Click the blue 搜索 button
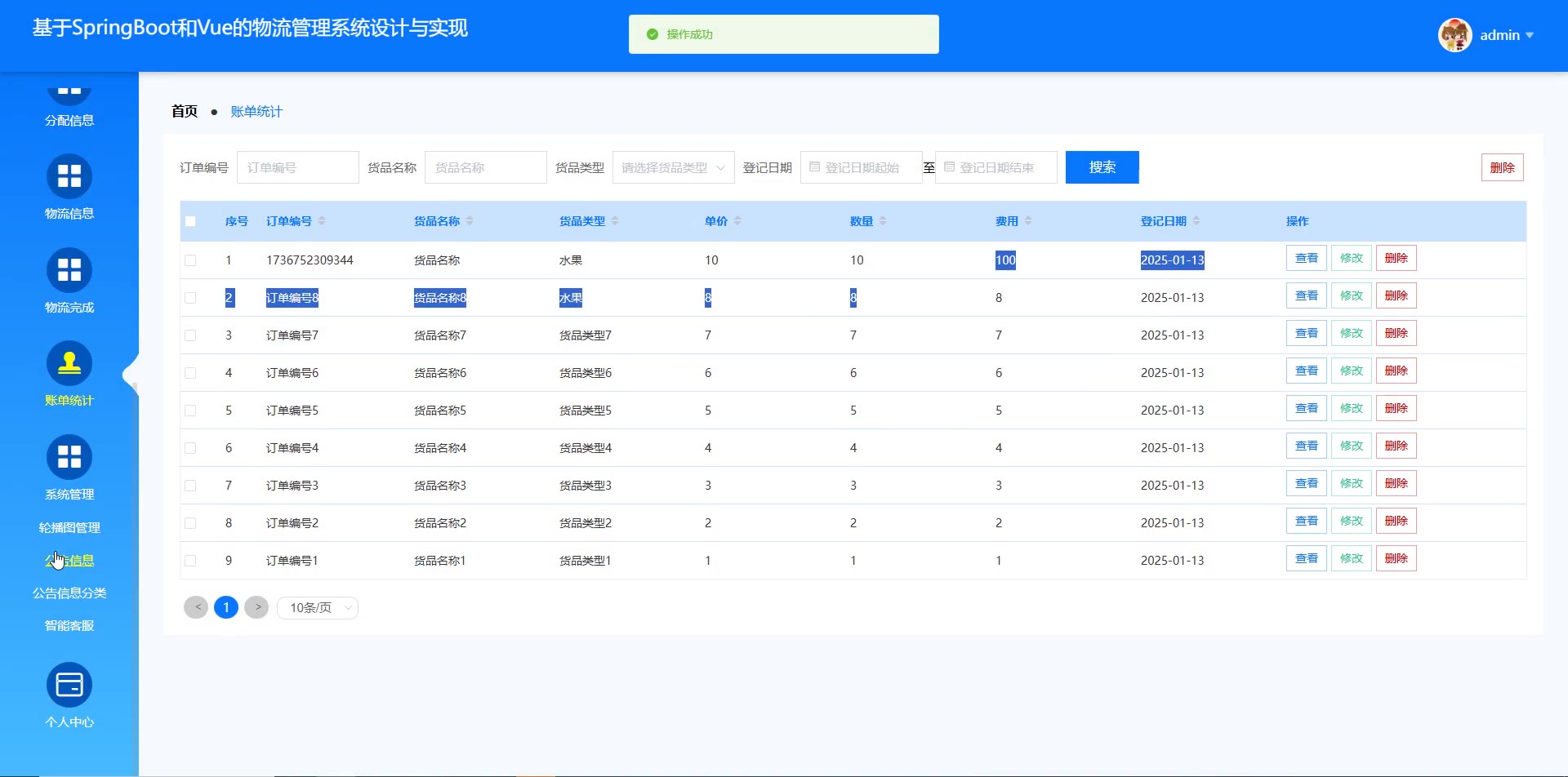The width and height of the screenshot is (1568, 777). point(1102,167)
